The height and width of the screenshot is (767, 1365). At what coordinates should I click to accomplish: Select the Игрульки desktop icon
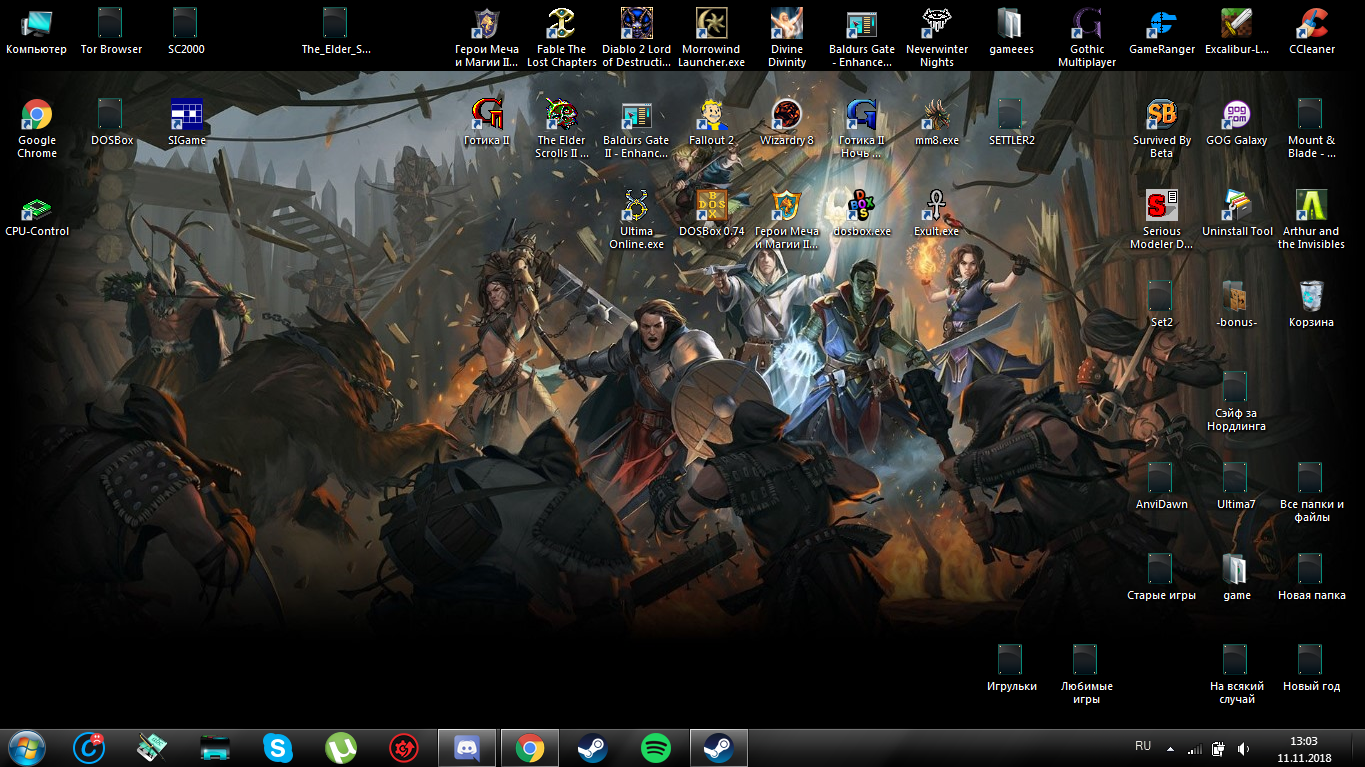tap(1011, 668)
